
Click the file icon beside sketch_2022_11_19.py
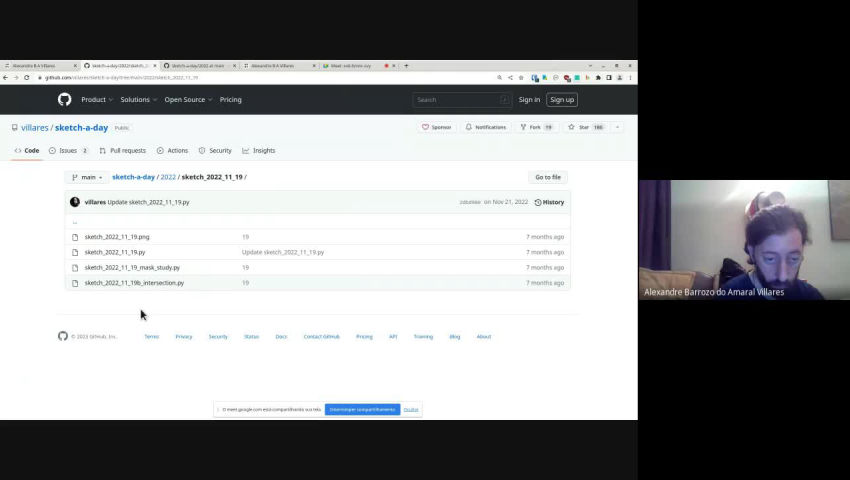tap(75, 252)
